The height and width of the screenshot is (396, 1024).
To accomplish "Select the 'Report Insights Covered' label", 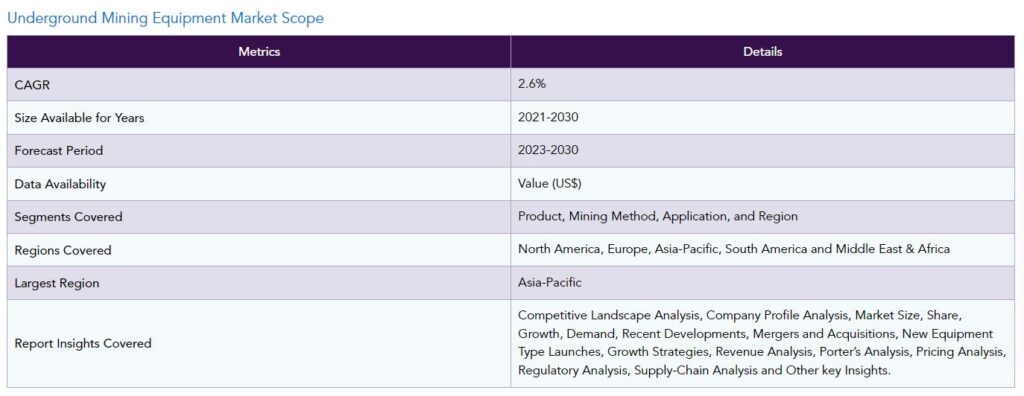I will (83, 343).
